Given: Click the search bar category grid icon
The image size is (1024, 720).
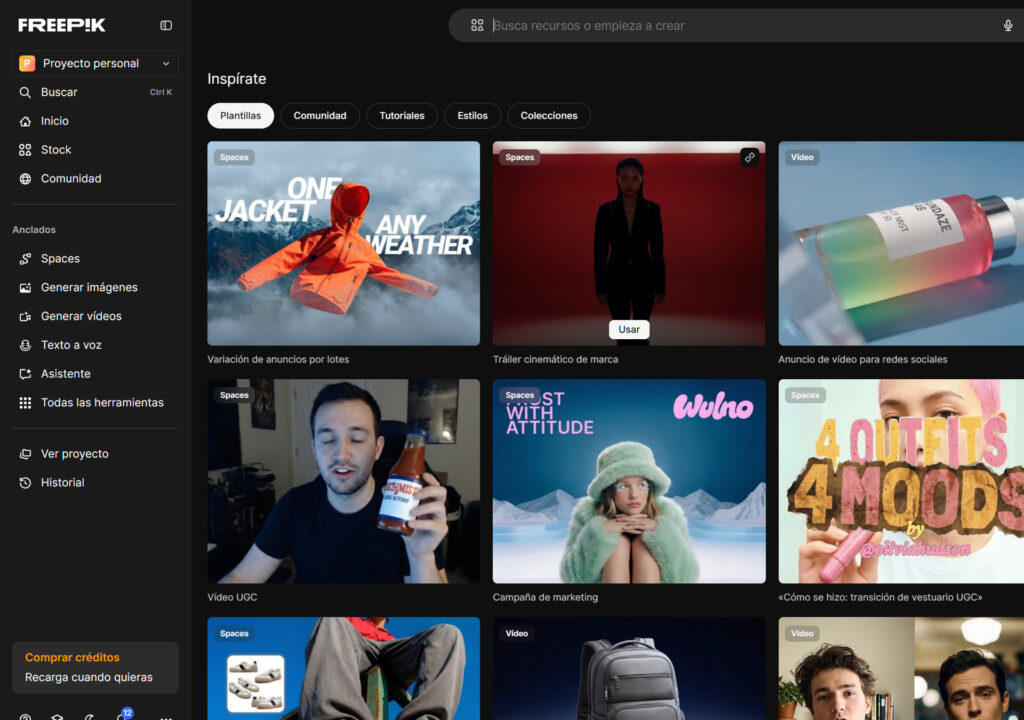Looking at the screenshot, I should click(477, 26).
